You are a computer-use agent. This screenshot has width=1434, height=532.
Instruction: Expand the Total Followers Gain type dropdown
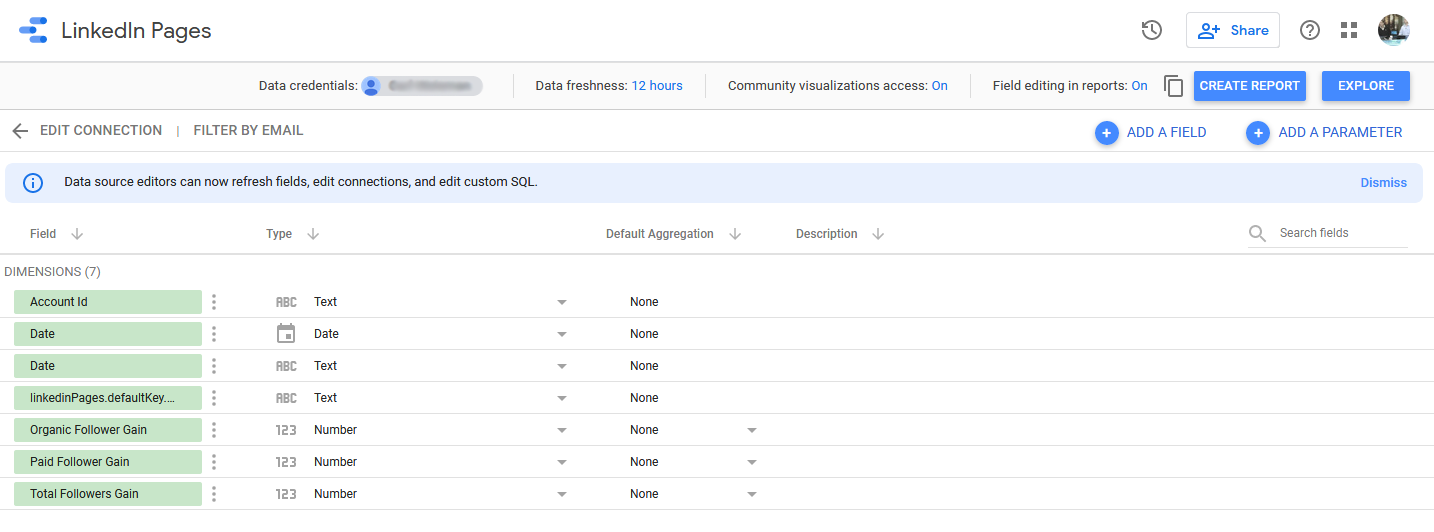[x=562, y=494]
